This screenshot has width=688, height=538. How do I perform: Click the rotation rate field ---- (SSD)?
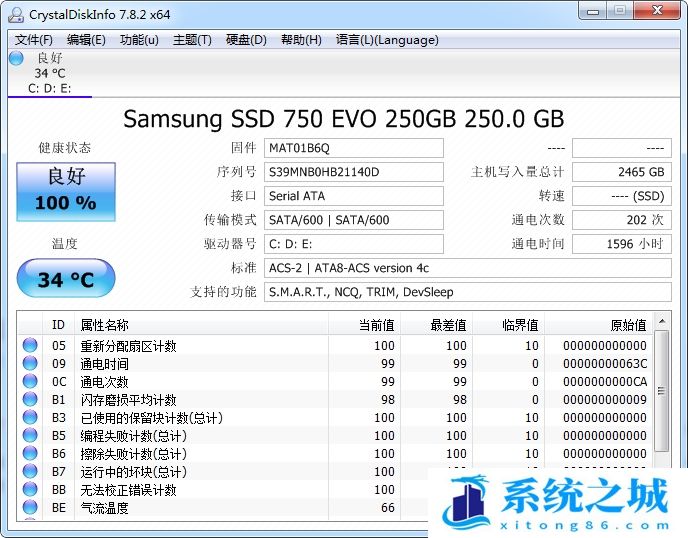coord(622,196)
